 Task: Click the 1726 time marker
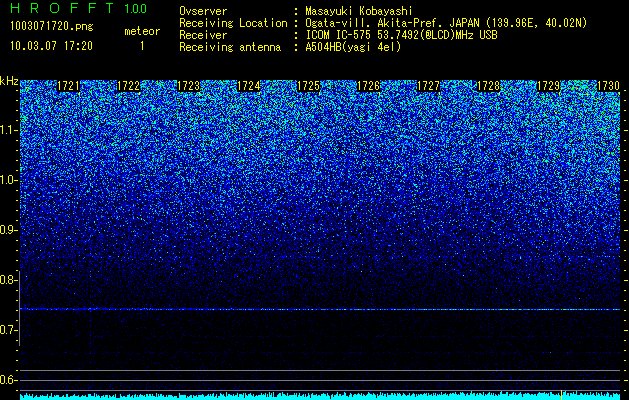tap(369, 86)
